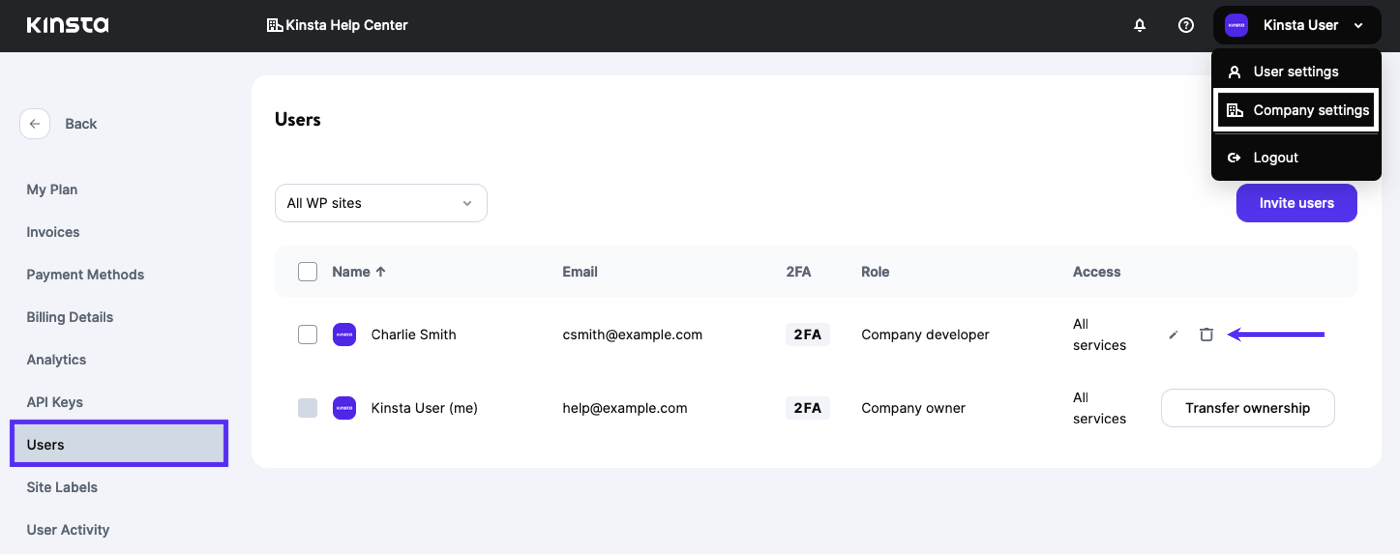Viewport: 1400px width, 554px height.
Task: Click Charlie Smith's avatar icon
Action: [x=344, y=335]
